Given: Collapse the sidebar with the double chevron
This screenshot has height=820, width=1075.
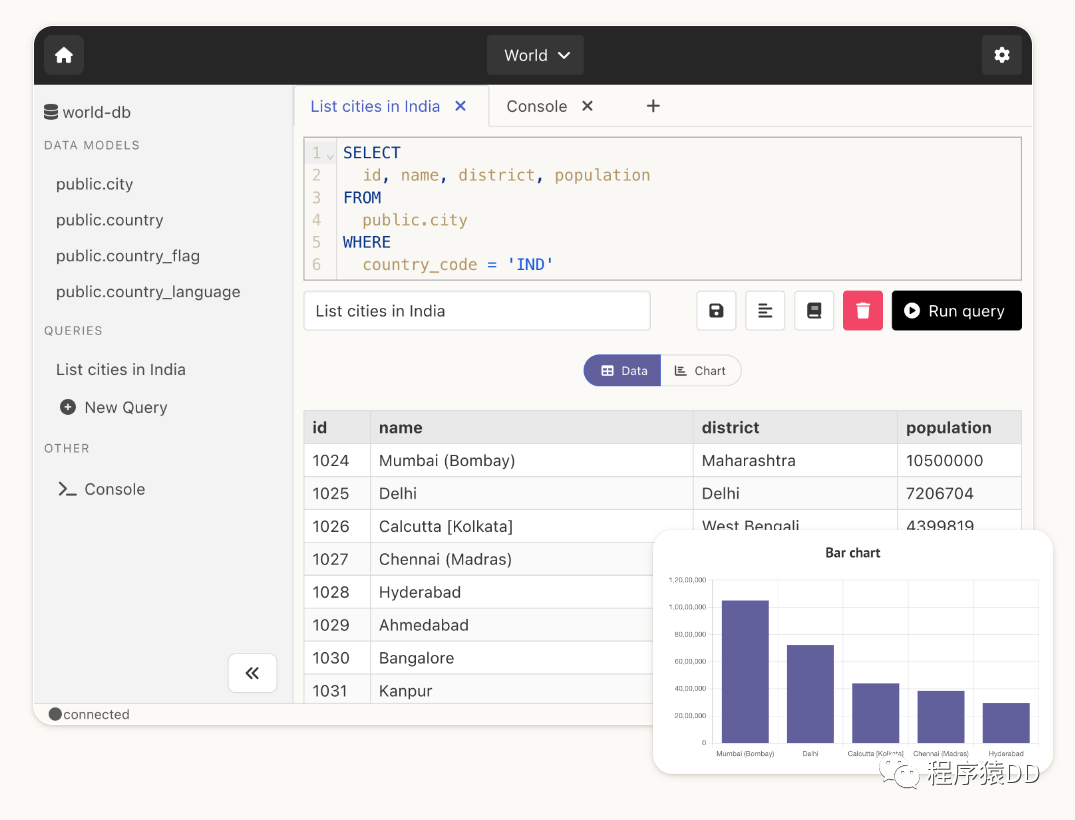Looking at the screenshot, I should (x=252, y=673).
